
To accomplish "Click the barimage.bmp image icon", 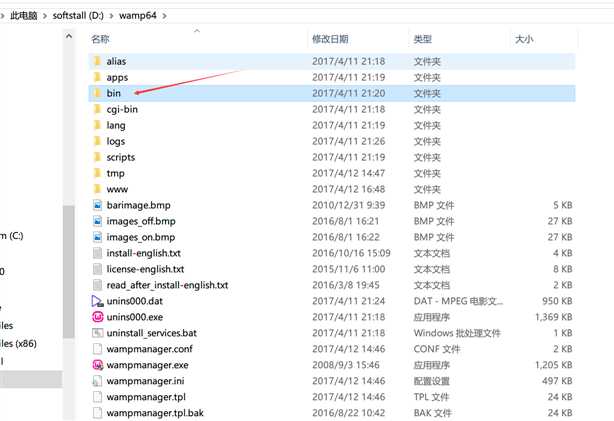I will click(98, 205).
